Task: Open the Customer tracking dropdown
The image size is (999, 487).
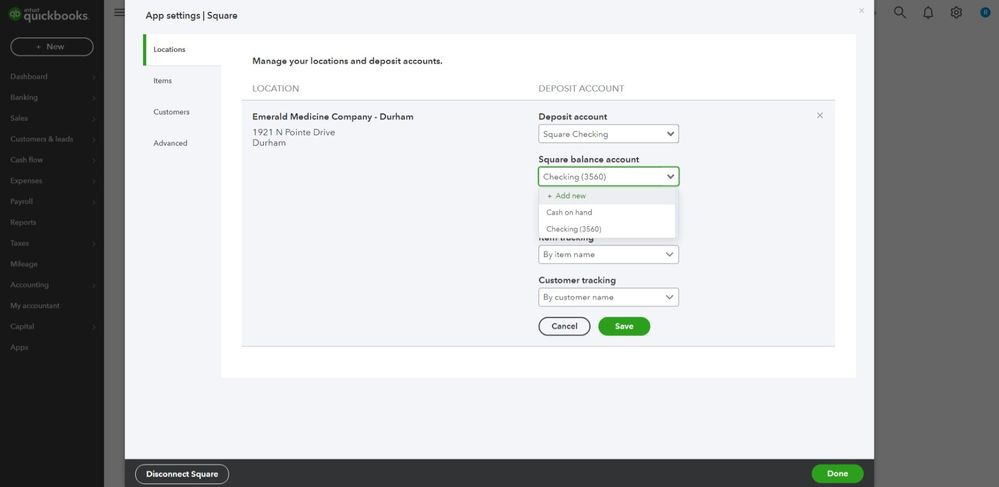Action: tap(608, 297)
